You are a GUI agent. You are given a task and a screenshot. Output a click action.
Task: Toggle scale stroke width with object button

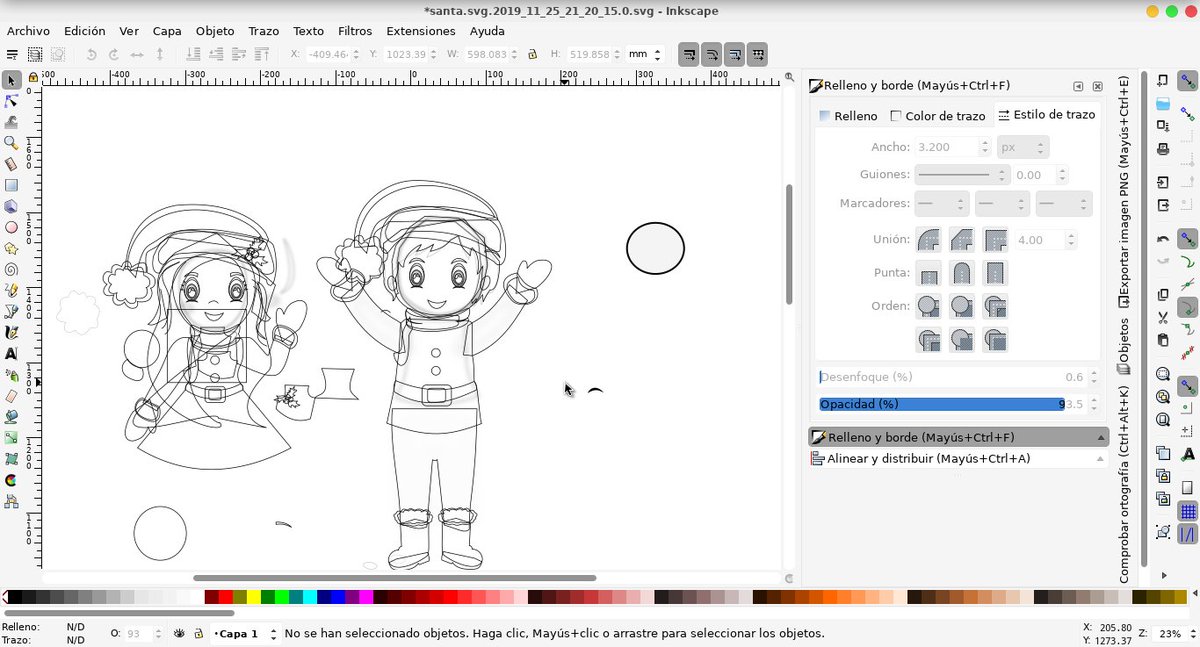click(x=688, y=54)
